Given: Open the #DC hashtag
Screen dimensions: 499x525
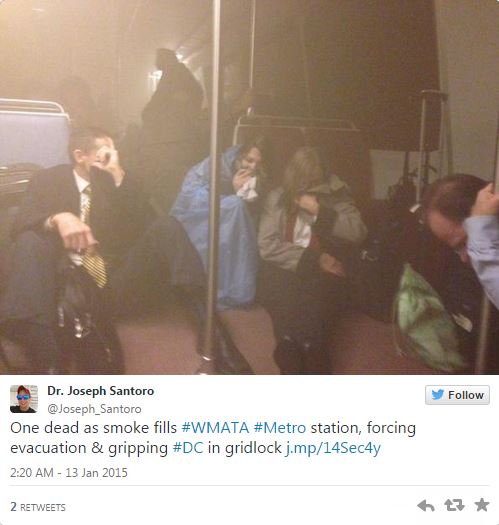Looking at the screenshot, I should [x=188, y=448].
